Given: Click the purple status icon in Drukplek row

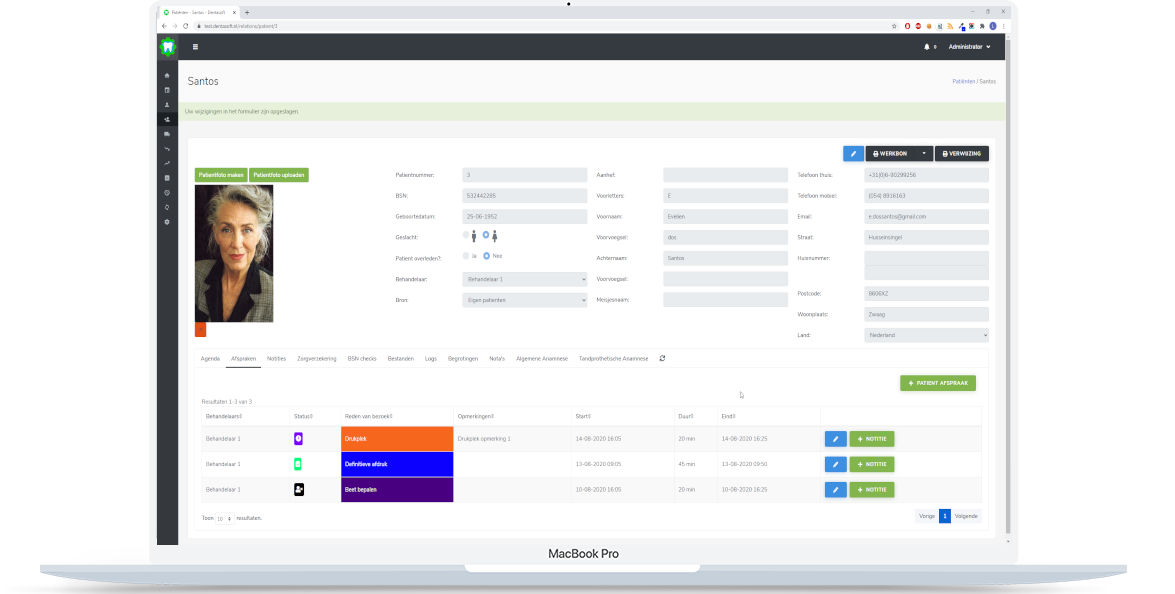Looking at the screenshot, I should pyautogui.click(x=298, y=439).
